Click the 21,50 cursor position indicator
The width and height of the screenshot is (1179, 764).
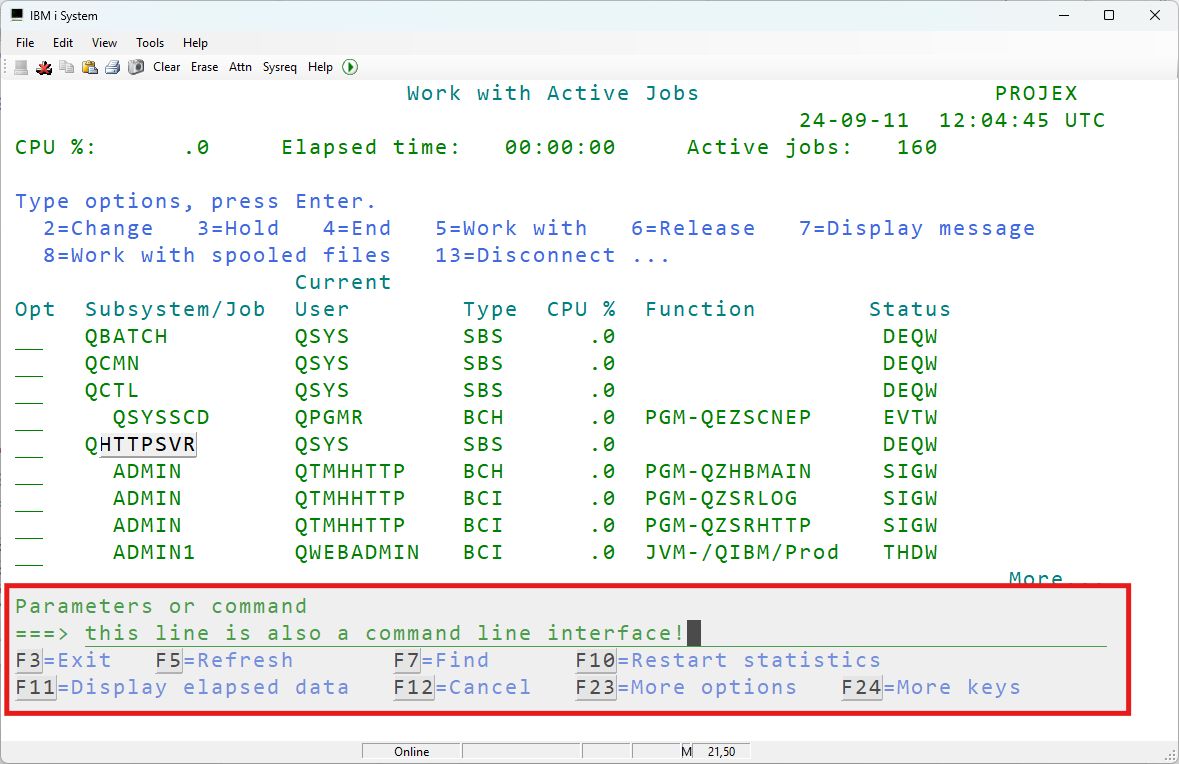click(721, 751)
